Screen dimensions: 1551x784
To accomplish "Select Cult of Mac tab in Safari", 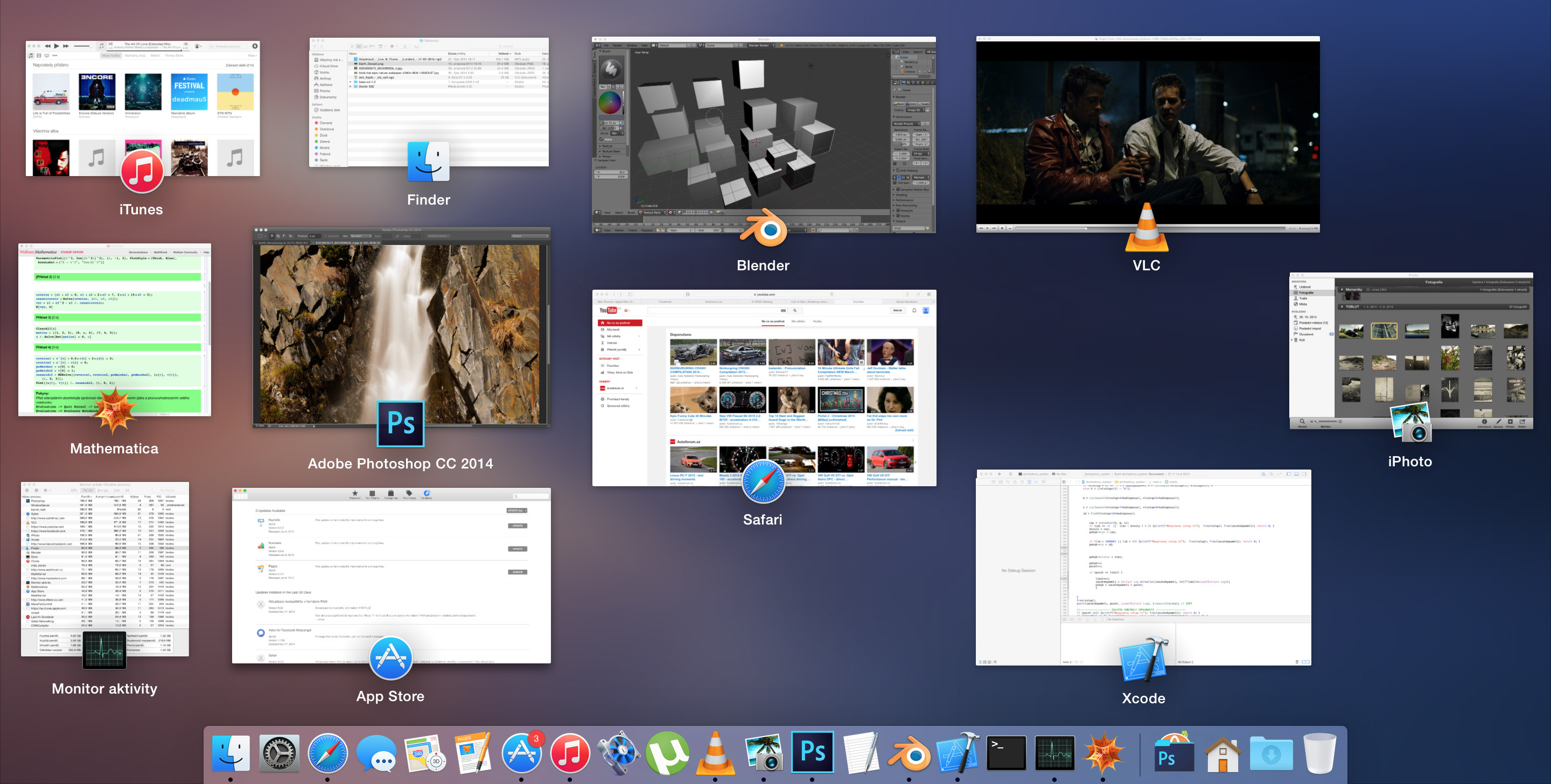I will coord(809,302).
